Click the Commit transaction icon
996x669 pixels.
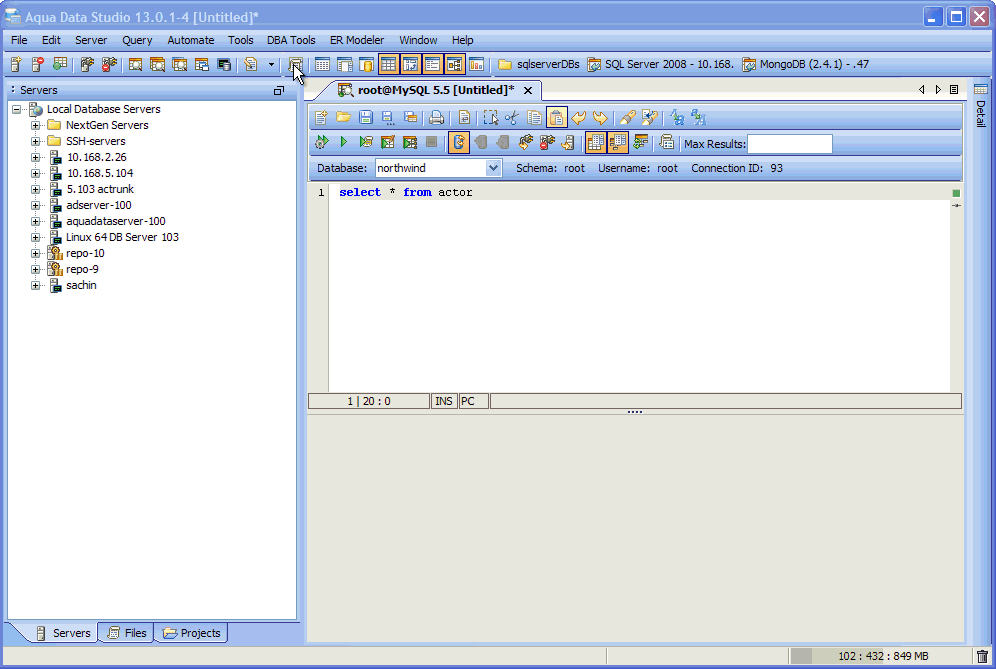click(x=525, y=142)
